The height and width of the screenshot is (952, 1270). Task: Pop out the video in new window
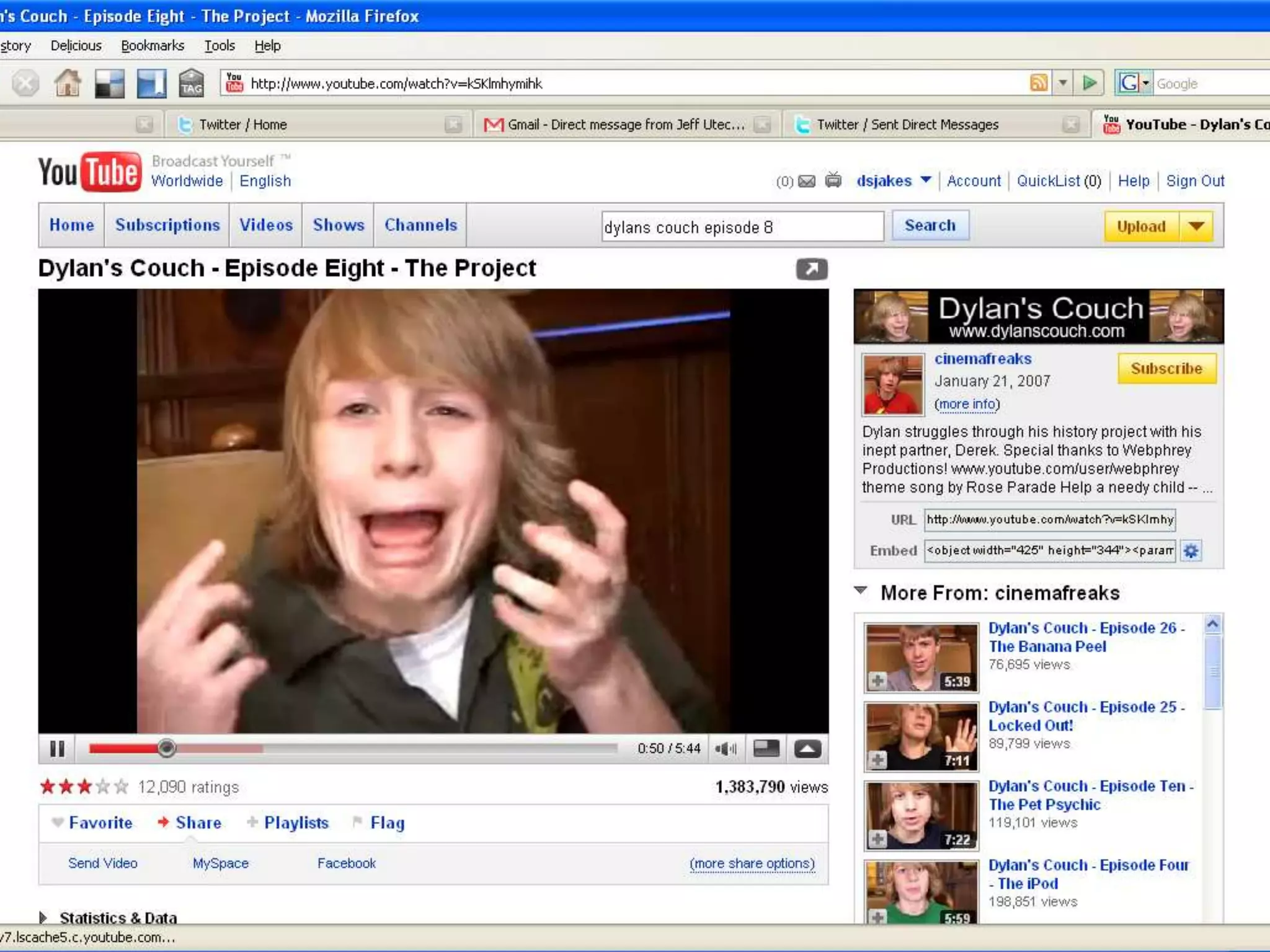(812, 269)
